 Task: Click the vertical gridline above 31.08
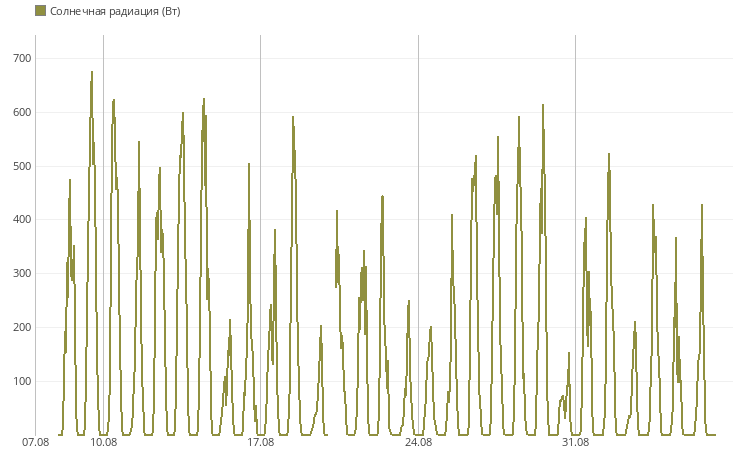[x=575, y=235]
